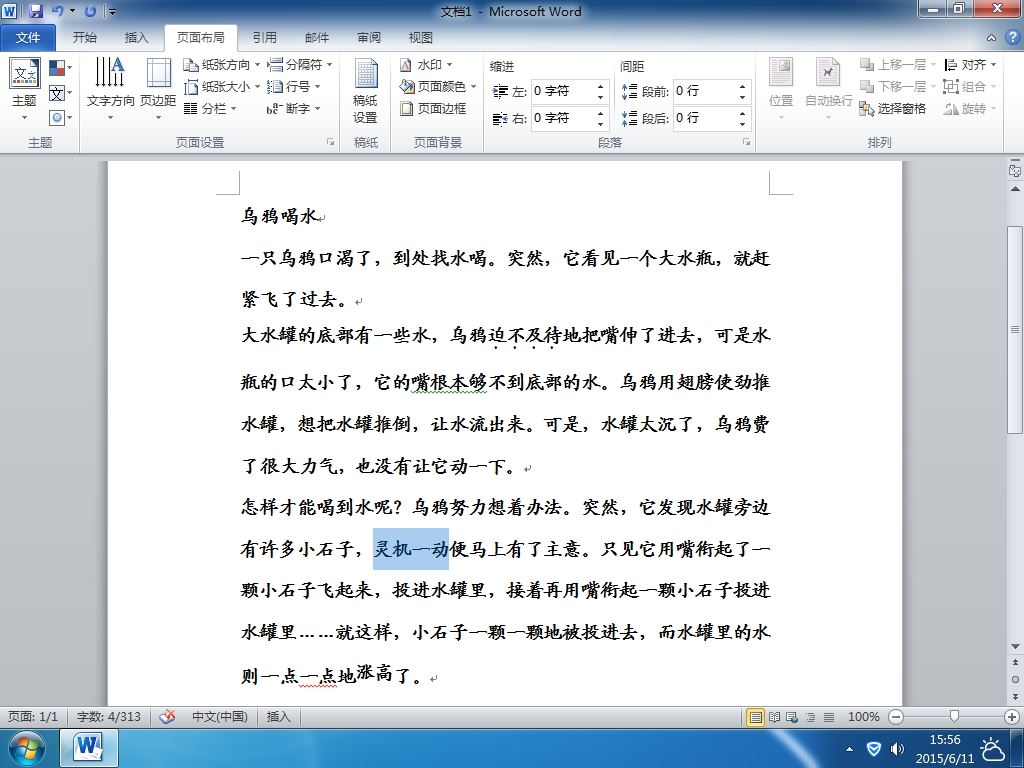Click the left indent input field

click(x=562, y=91)
